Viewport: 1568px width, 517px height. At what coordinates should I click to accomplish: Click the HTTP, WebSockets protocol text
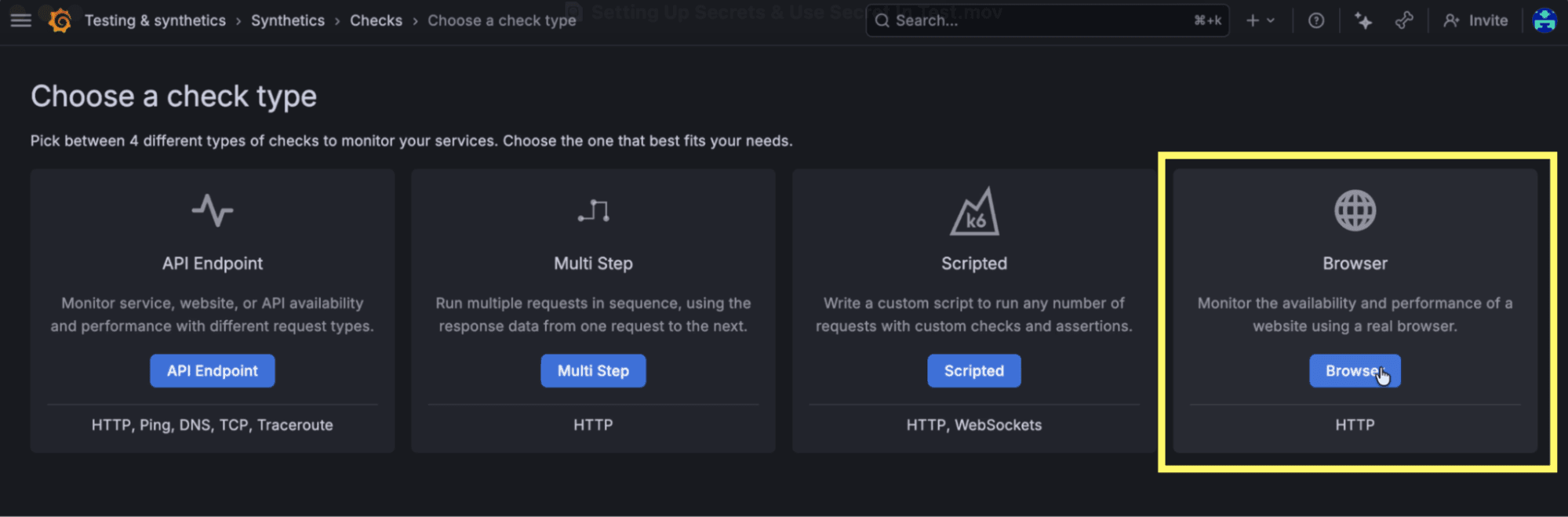(x=974, y=424)
